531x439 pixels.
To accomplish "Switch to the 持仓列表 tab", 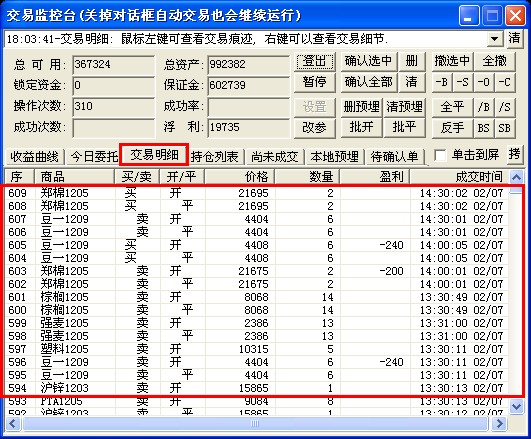I will (215, 157).
